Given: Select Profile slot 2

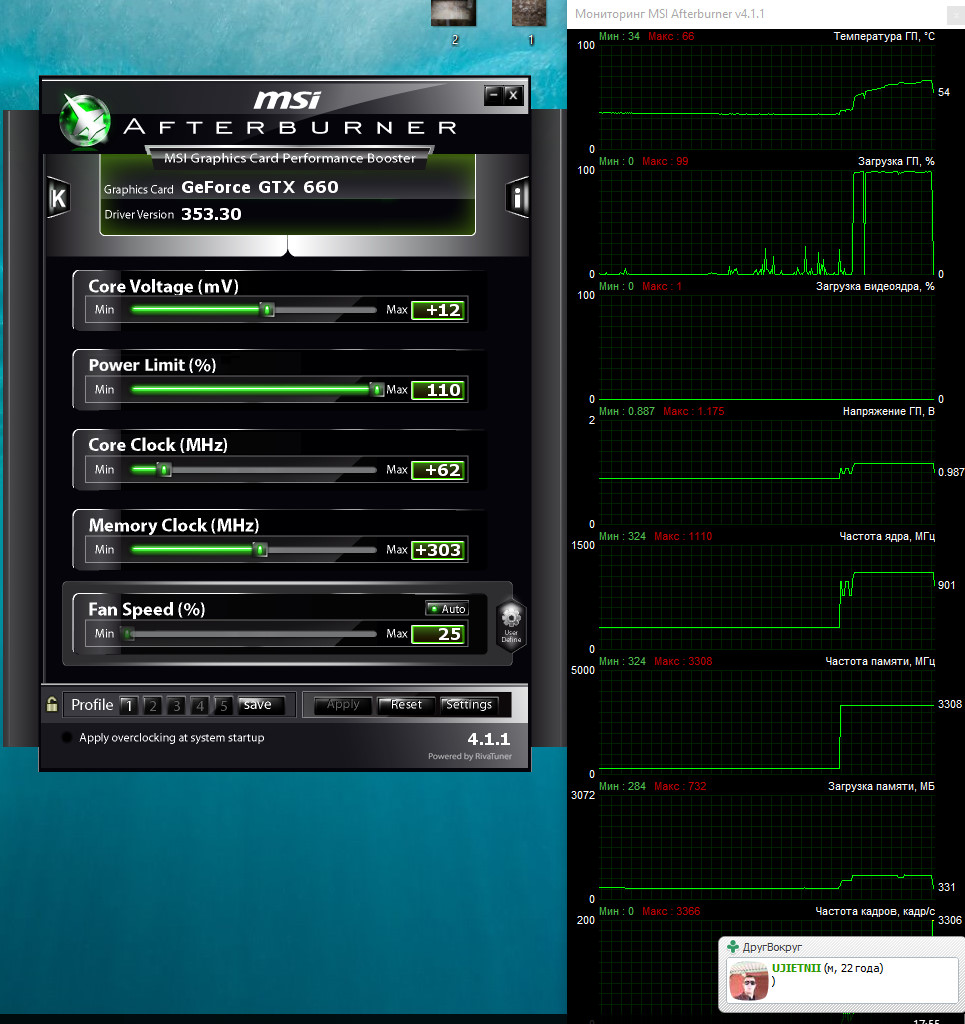Looking at the screenshot, I should coord(152,705).
